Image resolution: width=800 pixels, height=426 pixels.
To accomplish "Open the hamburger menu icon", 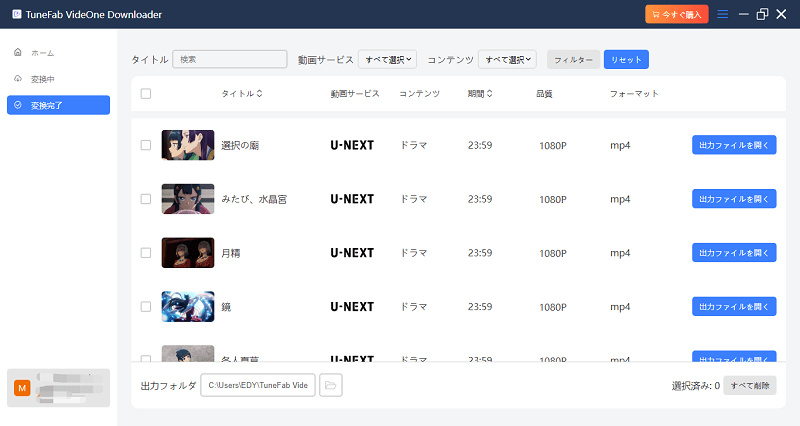I will pyautogui.click(x=722, y=14).
